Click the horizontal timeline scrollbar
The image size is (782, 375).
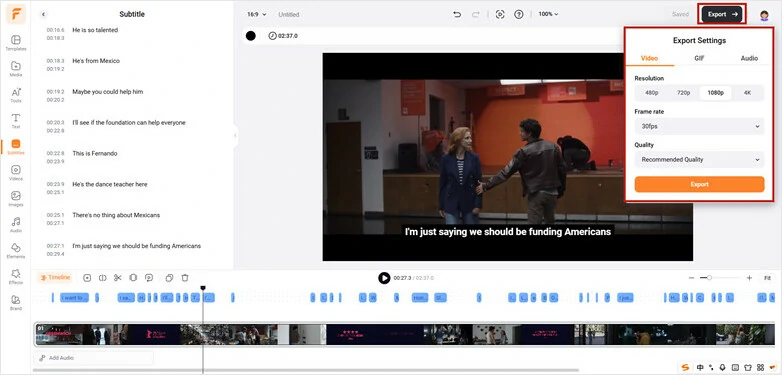click(306, 371)
